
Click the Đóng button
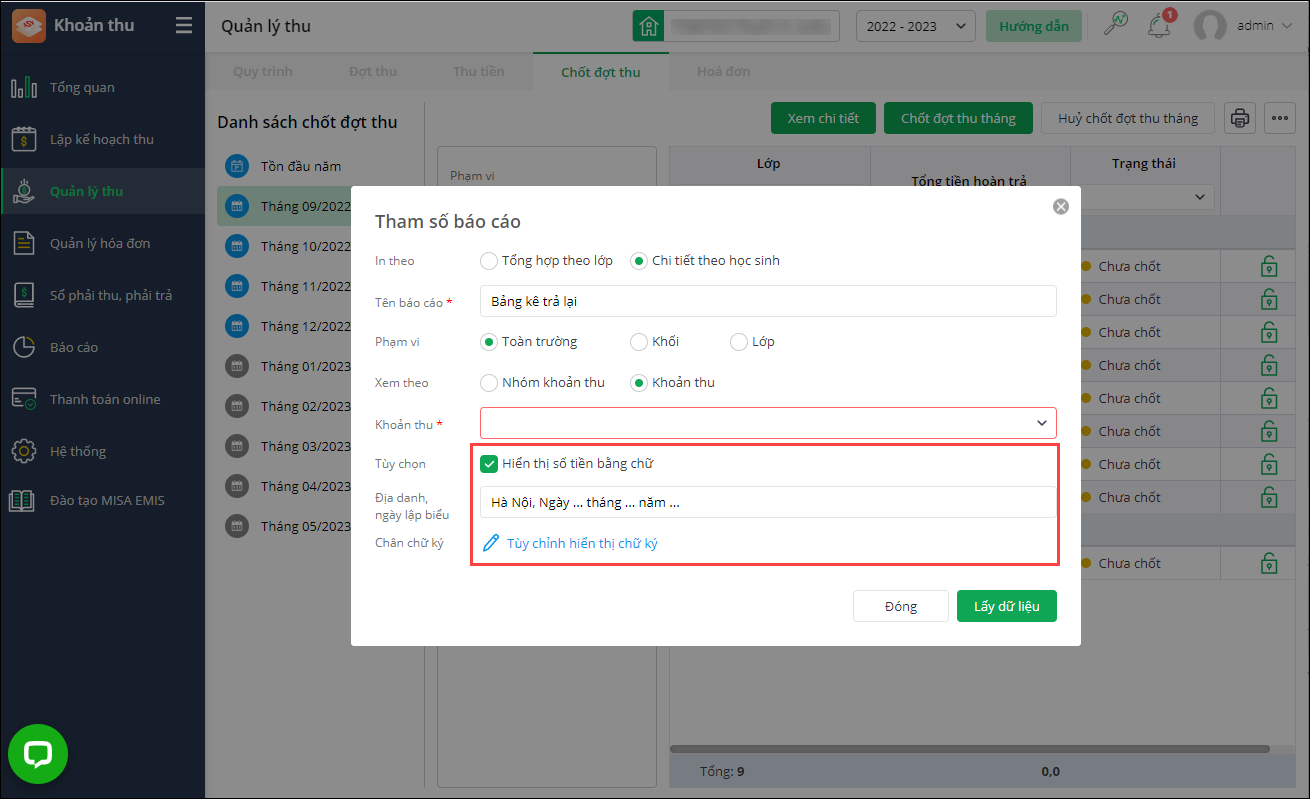click(x=901, y=606)
